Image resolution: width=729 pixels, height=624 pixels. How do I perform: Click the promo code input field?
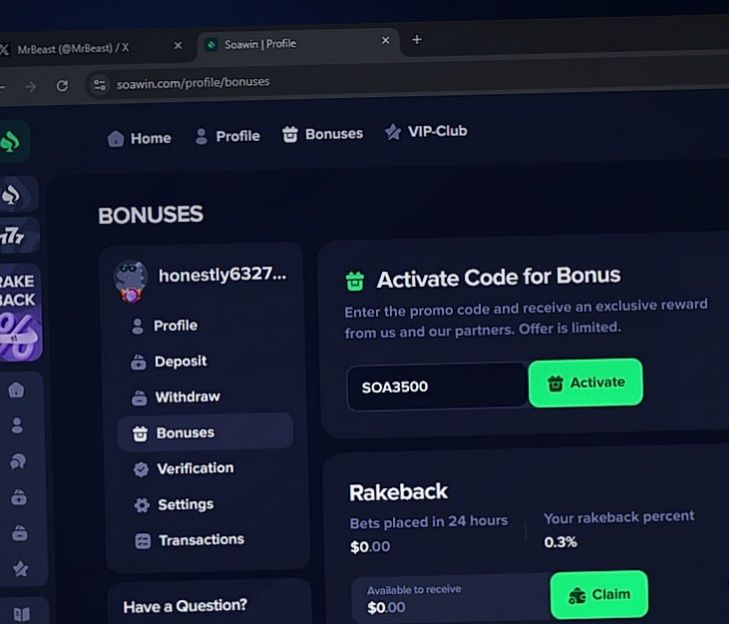coord(436,386)
